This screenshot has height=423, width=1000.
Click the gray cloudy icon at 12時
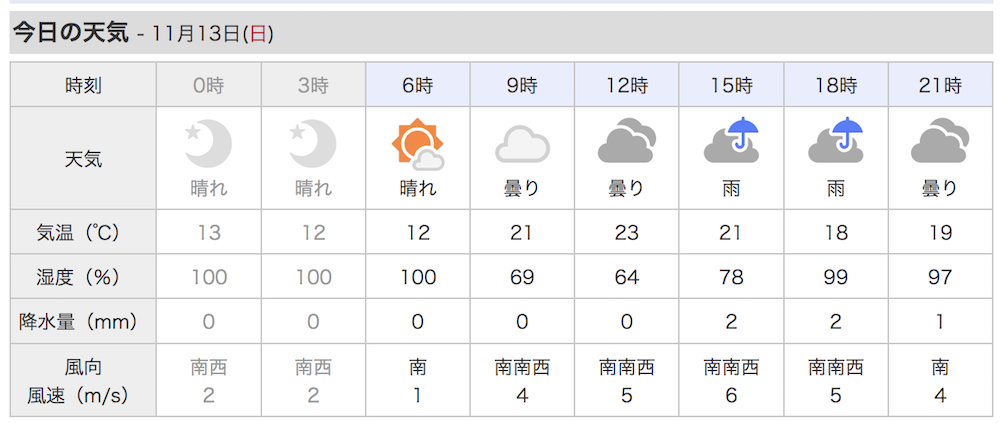tap(626, 140)
